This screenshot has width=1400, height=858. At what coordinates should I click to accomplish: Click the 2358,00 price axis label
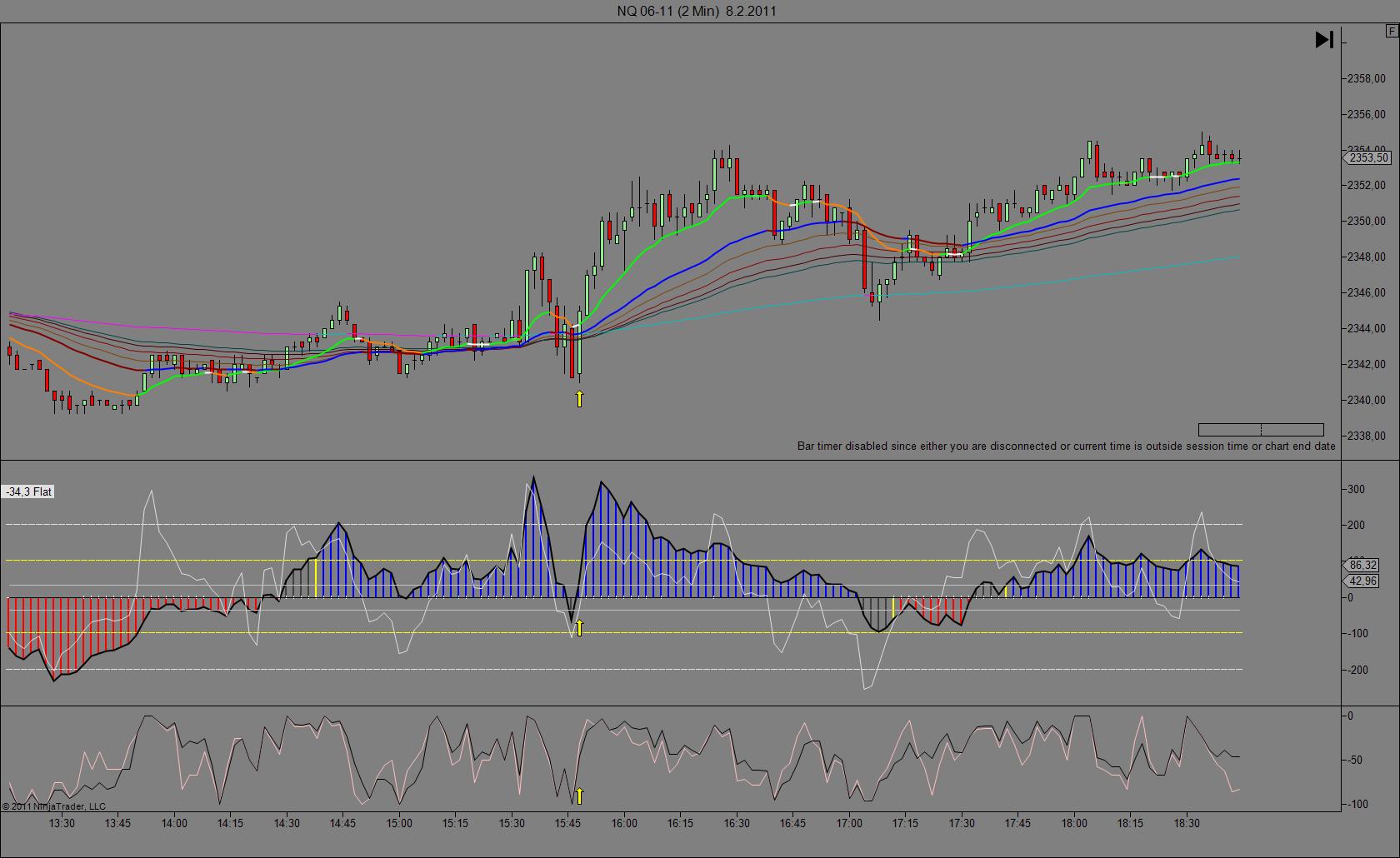tap(1367, 78)
